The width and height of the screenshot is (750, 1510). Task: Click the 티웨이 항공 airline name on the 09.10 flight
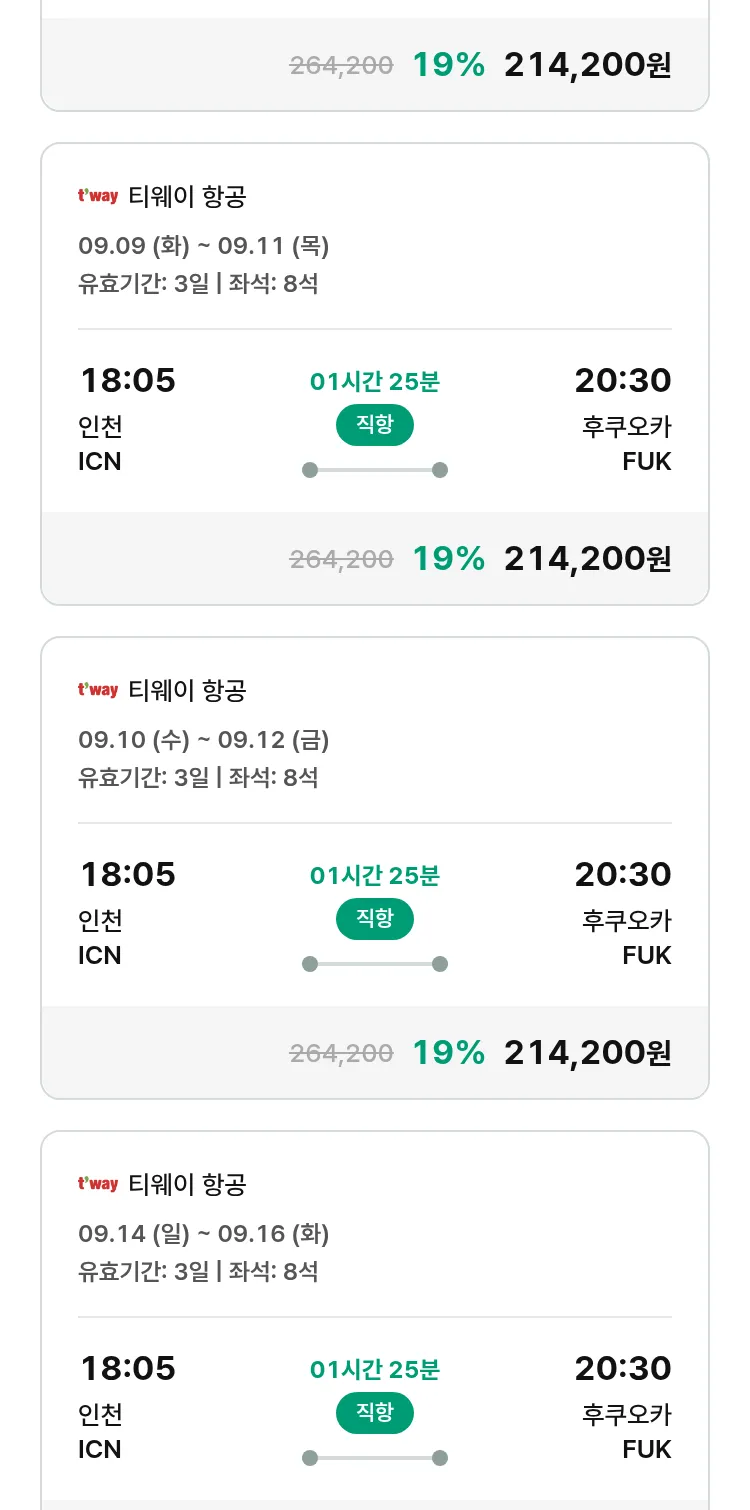coord(188,690)
